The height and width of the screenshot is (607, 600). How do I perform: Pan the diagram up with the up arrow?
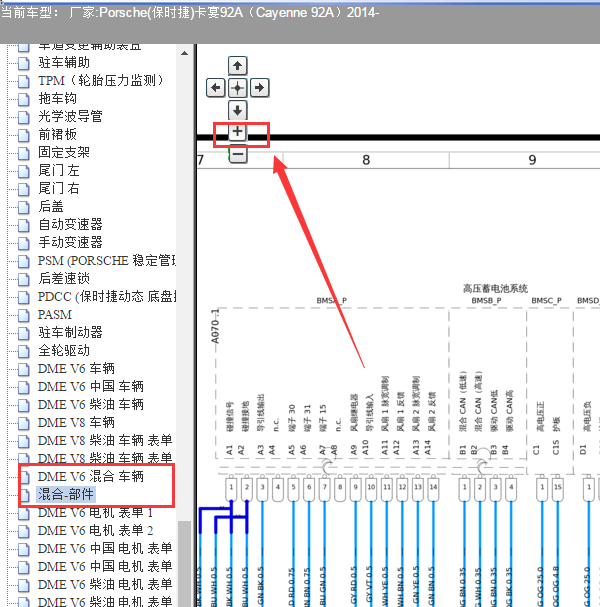coord(237,65)
